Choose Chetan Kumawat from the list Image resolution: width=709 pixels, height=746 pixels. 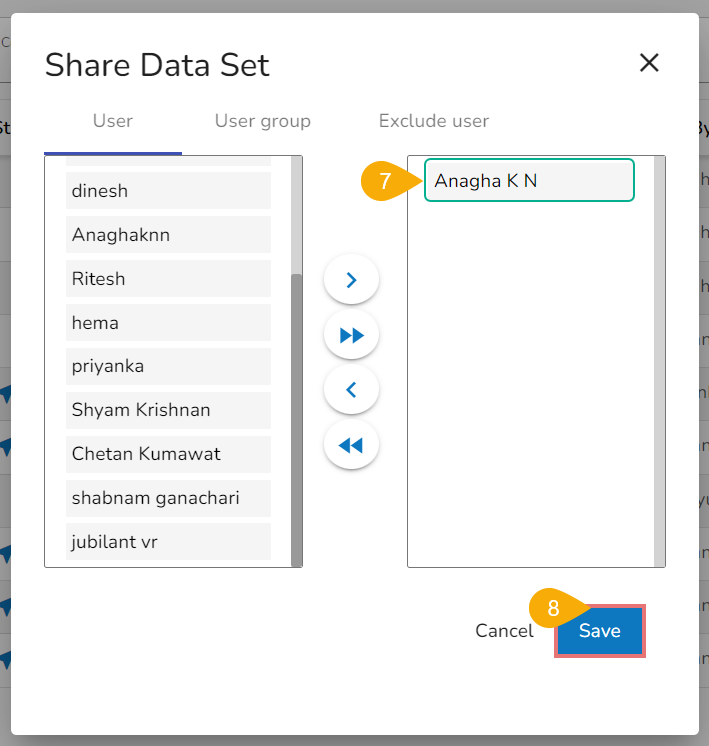168,454
